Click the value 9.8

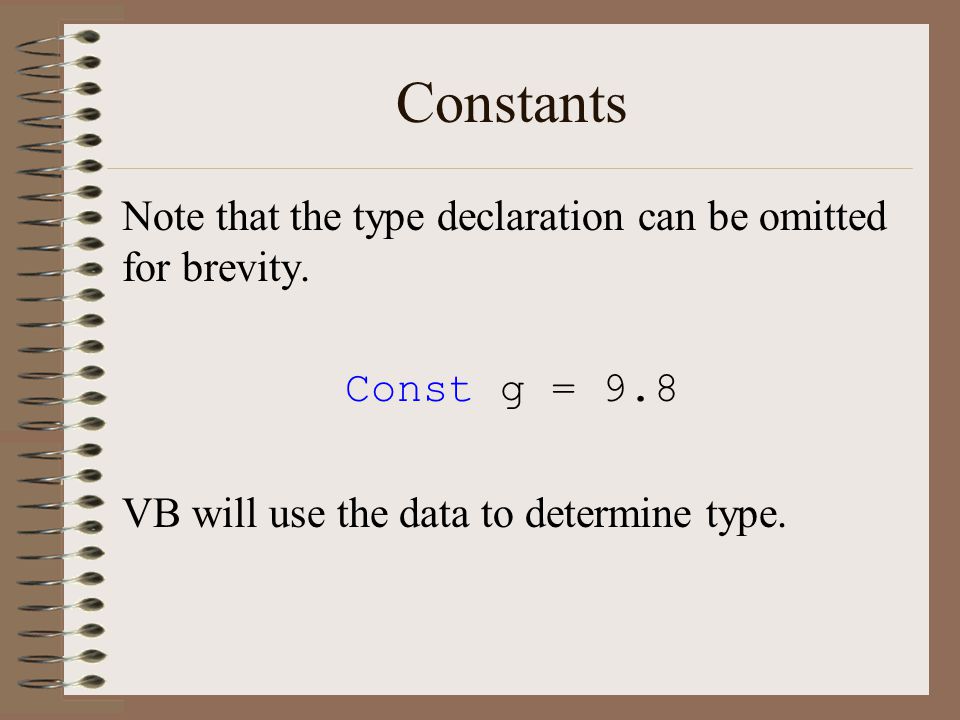(x=640, y=388)
